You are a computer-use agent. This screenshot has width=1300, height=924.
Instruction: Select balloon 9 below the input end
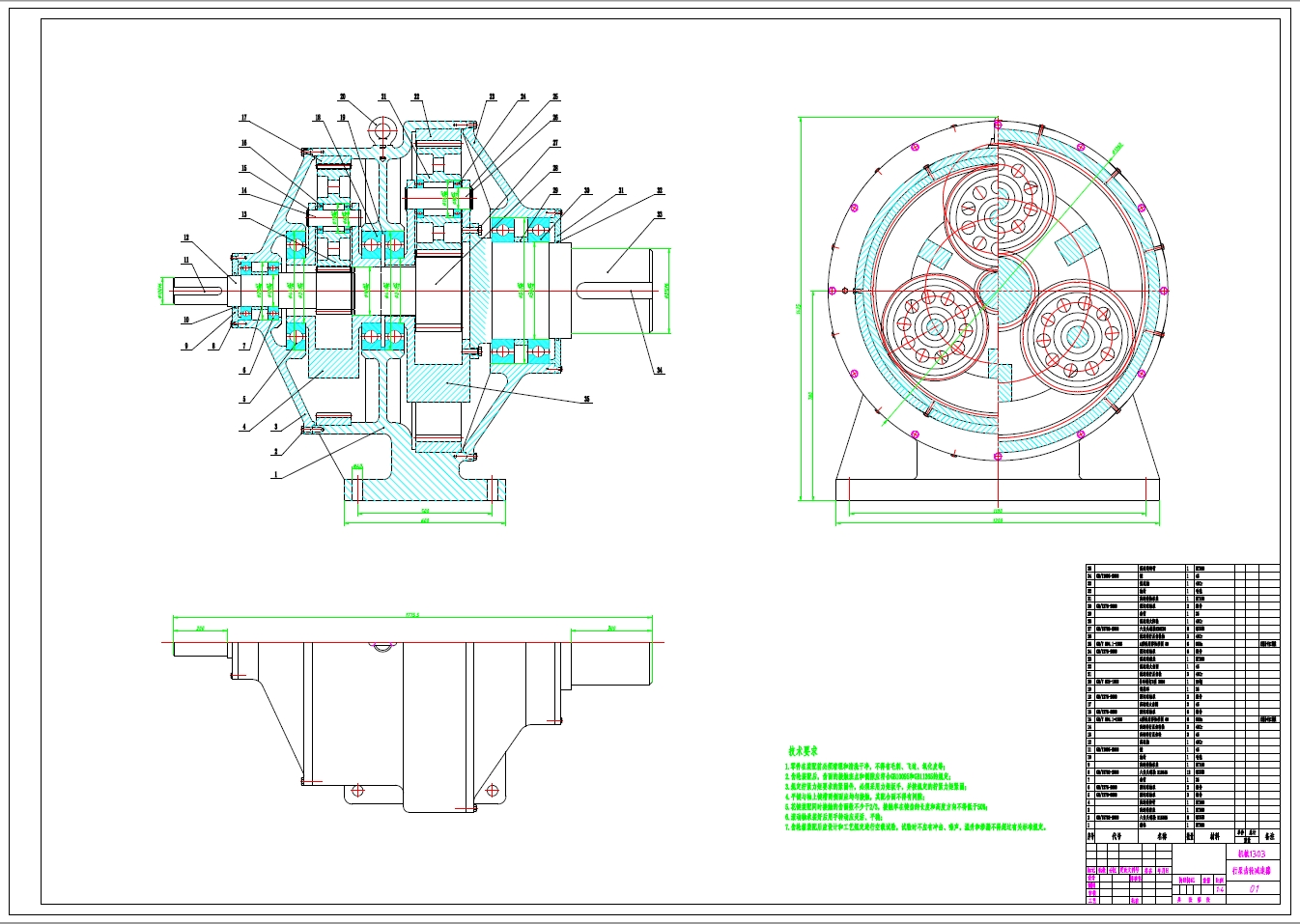point(186,344)
